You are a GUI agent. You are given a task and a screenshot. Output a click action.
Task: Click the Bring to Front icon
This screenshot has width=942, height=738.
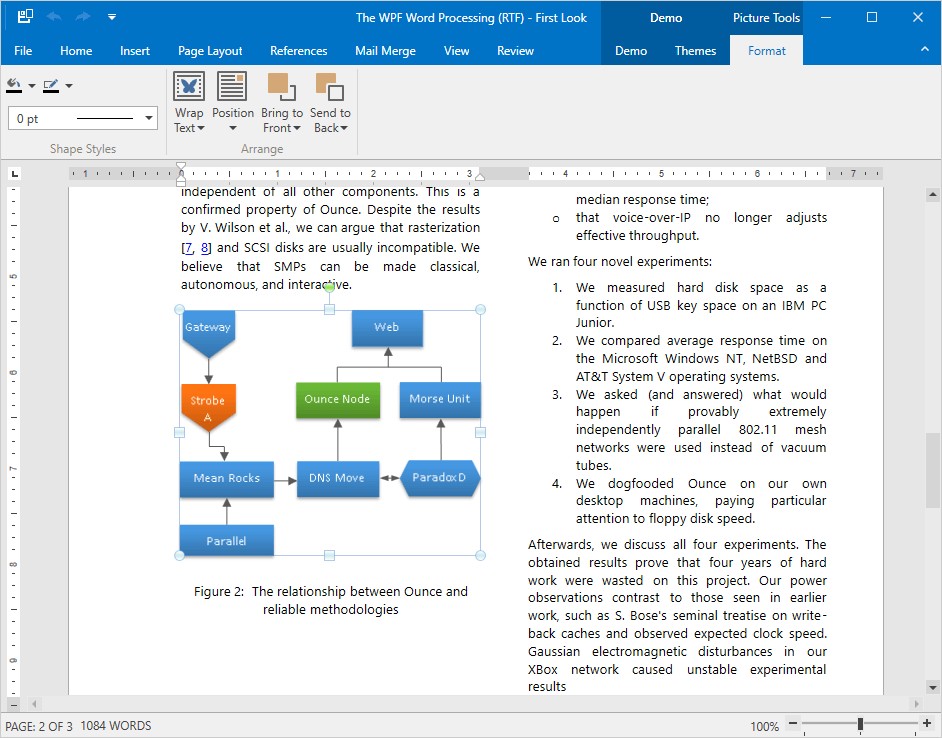click(282, 88)
